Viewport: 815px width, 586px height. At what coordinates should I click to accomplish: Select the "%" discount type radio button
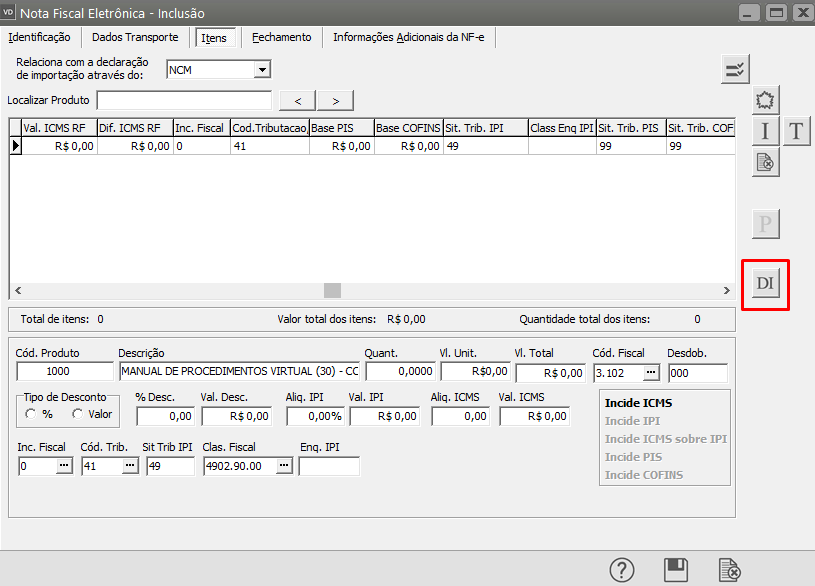[31, 414]
